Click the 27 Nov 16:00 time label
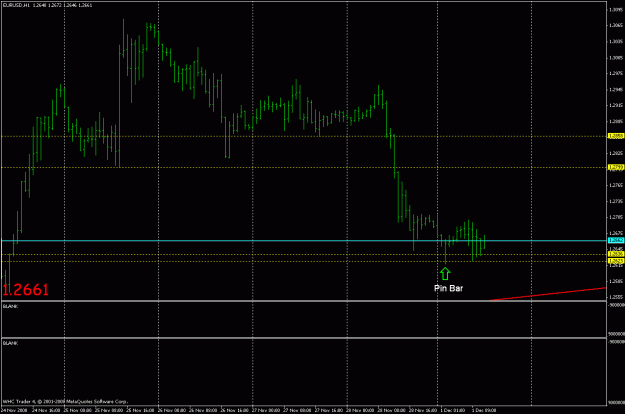Screen dimensions: 625x414 point(327,410)
